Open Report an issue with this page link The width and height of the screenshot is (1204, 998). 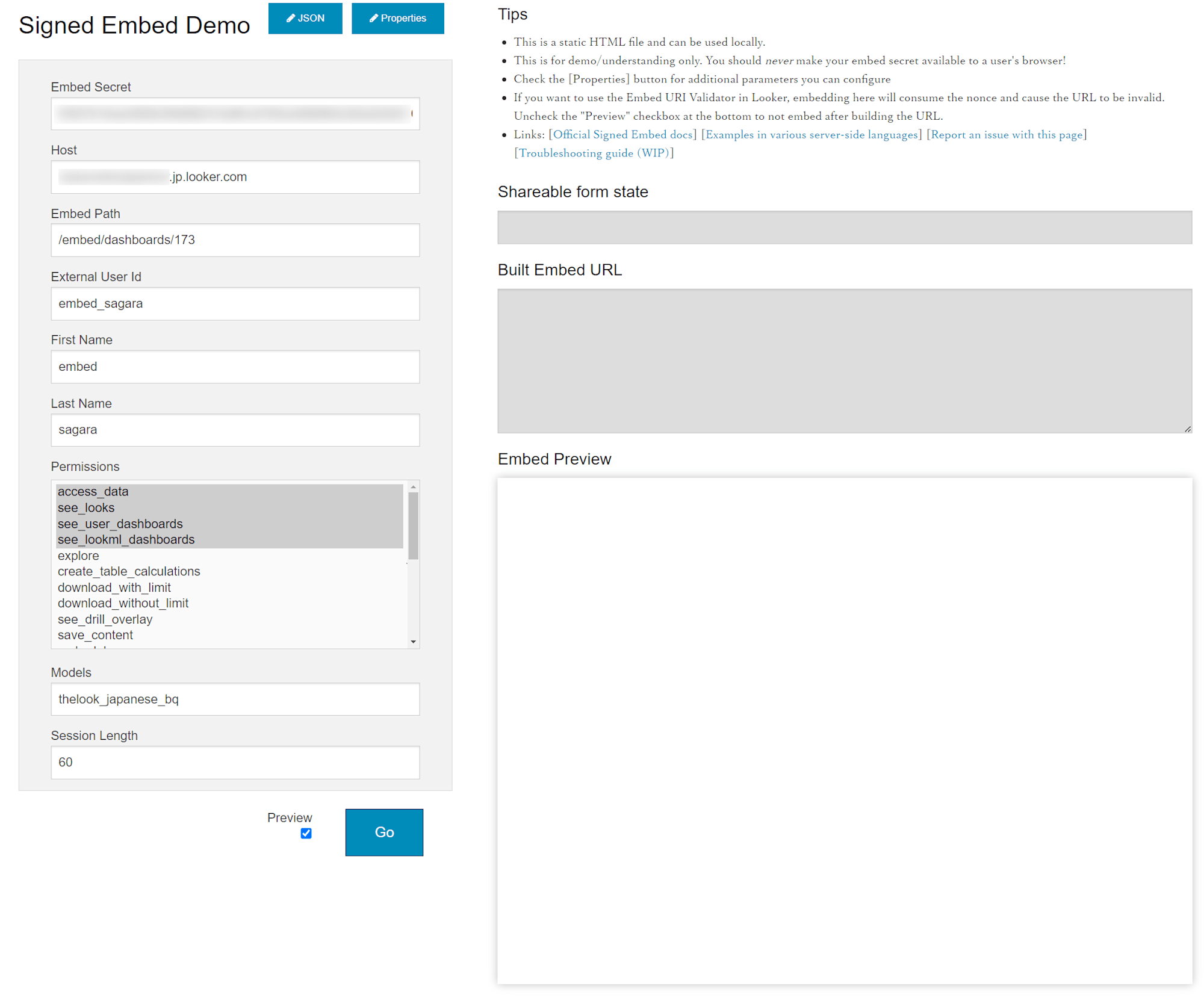1007,134
